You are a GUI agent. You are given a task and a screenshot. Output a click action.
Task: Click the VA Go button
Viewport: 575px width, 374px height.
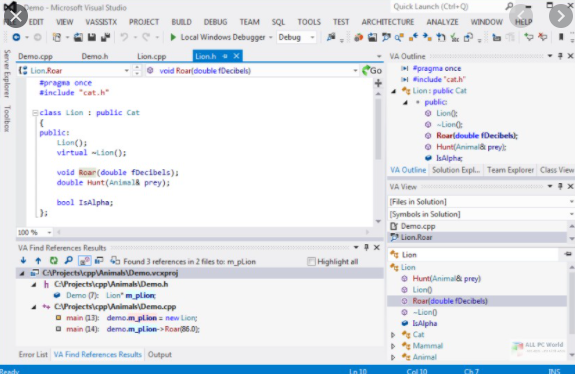(372, 70)
